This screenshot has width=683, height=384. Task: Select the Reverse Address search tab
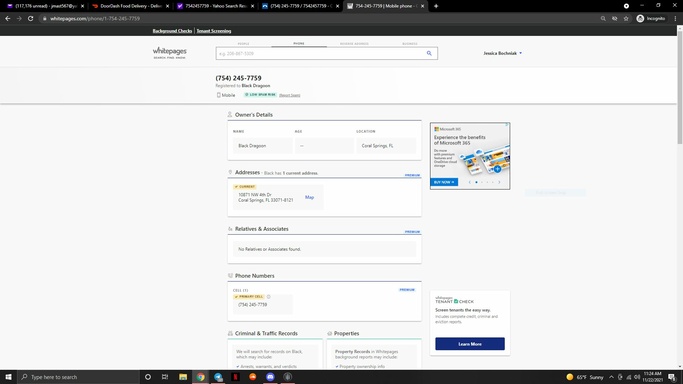[354, 44]
